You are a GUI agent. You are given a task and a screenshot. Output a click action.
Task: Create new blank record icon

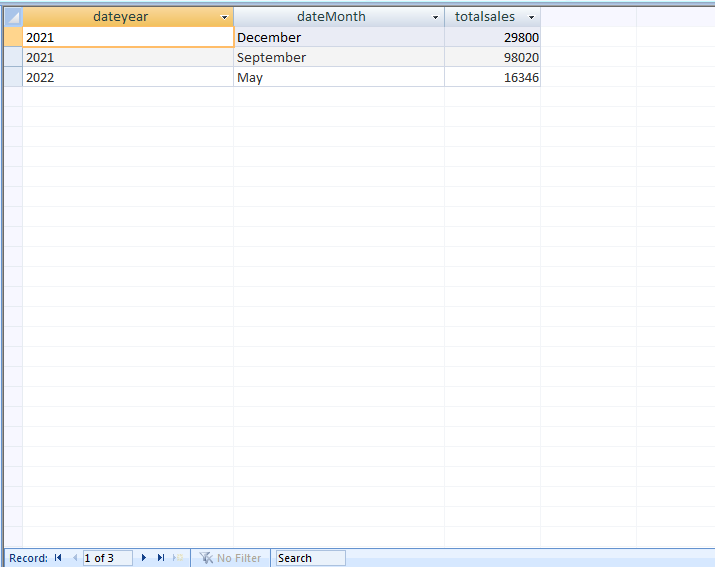pos(178,557)
